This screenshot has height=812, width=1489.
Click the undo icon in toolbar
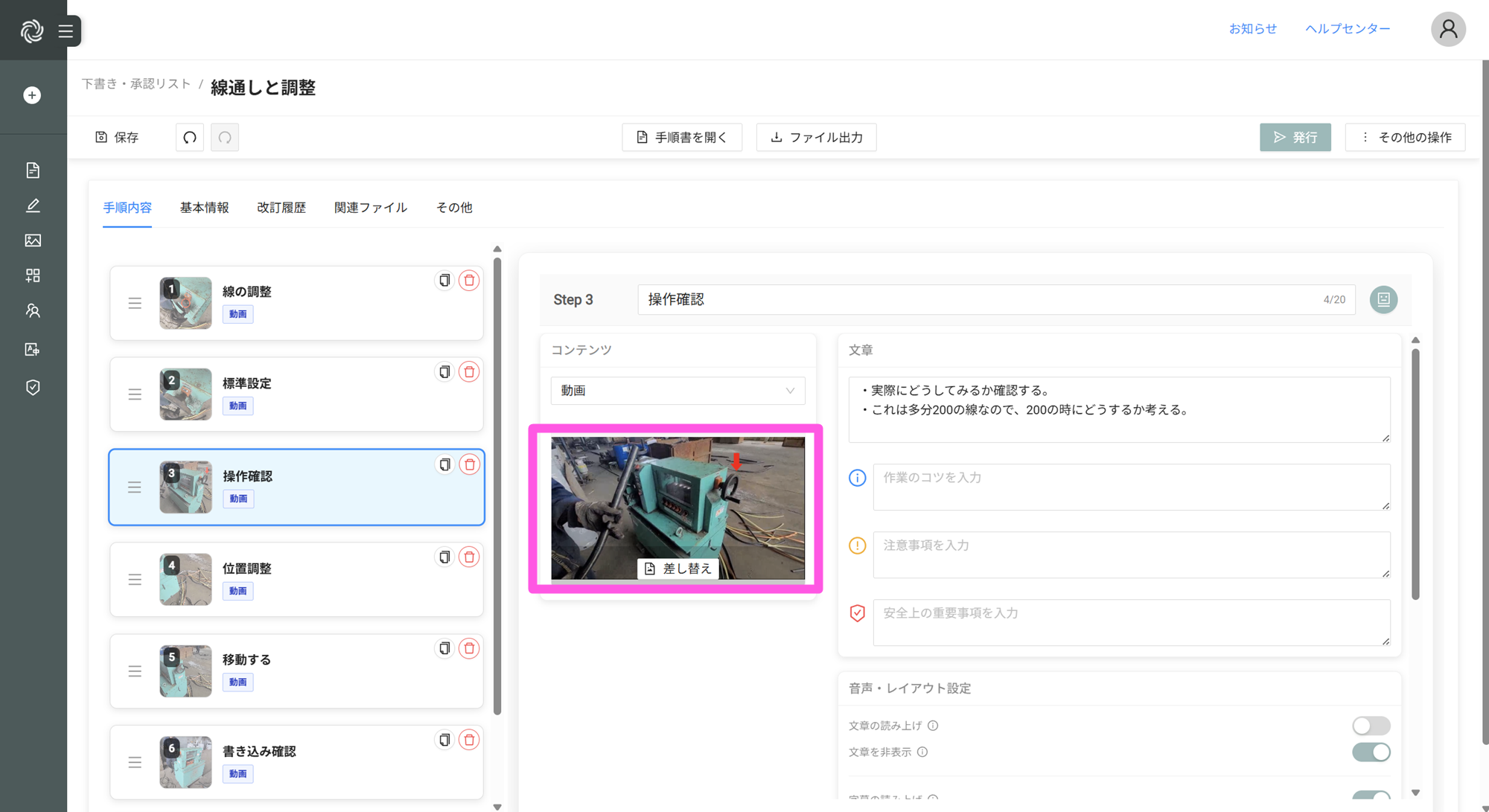(x=190, y=137)
